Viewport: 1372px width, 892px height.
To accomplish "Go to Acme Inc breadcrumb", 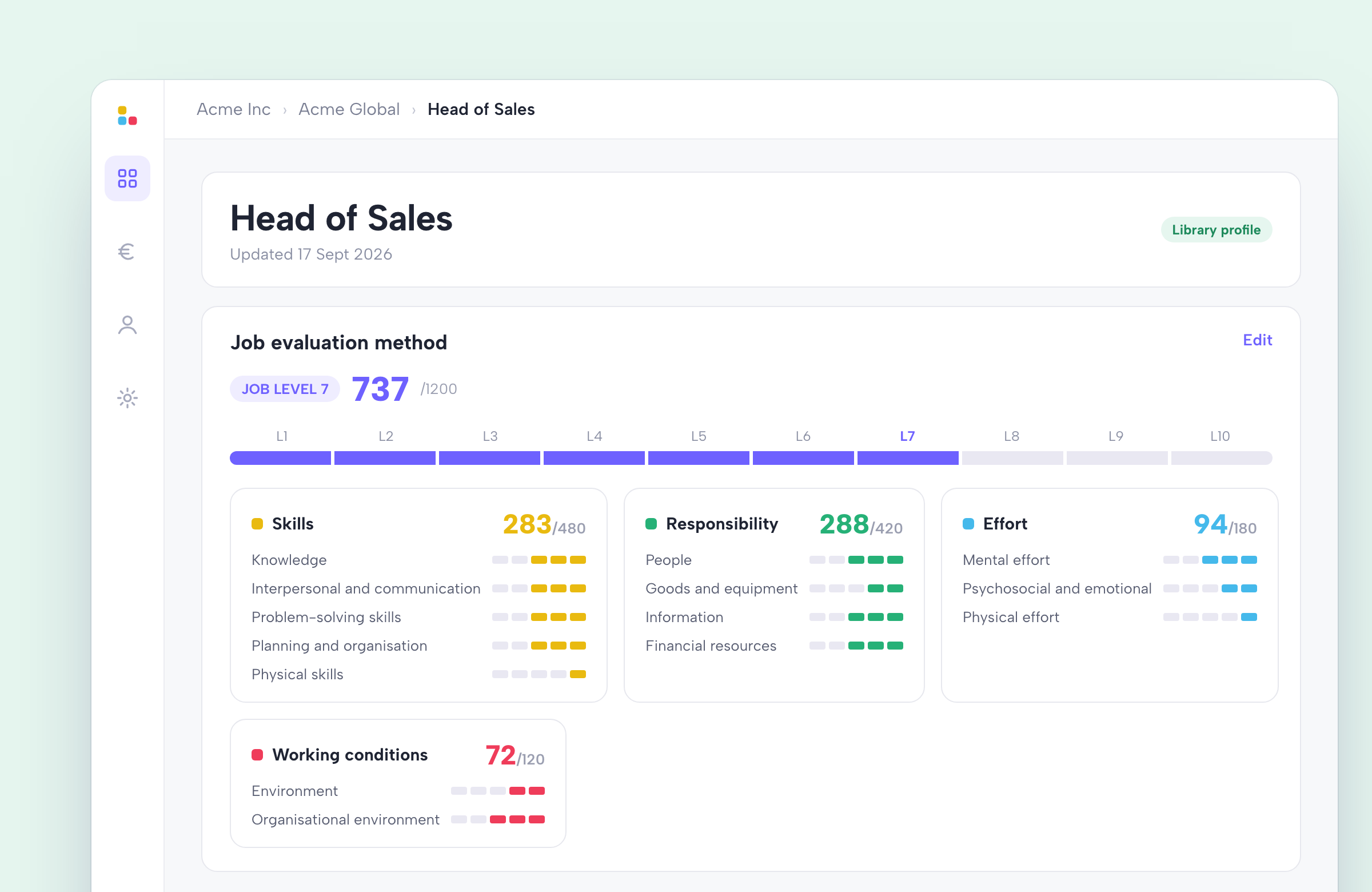I will click(x=233, y=109).
